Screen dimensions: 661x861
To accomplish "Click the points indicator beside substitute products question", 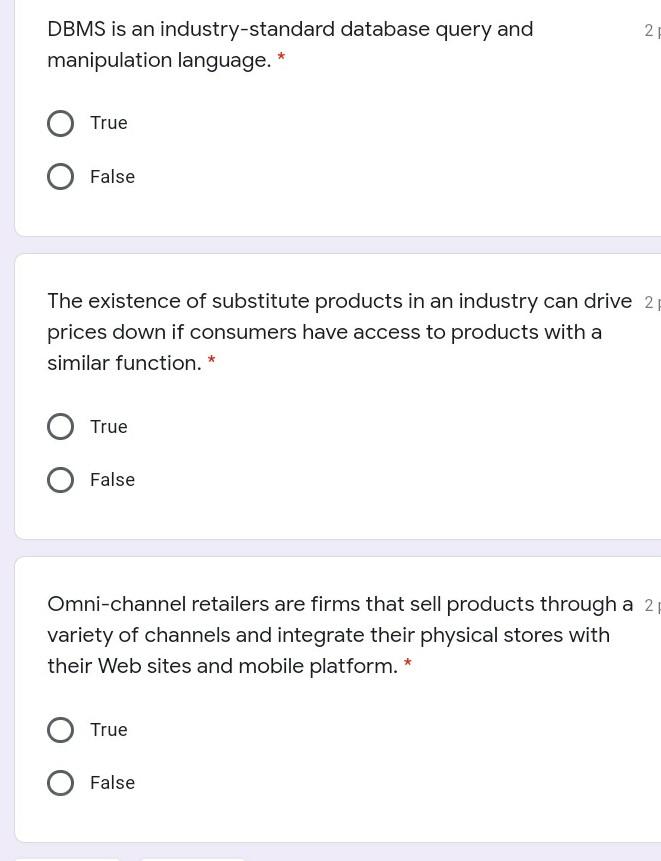I will (651, 303).
